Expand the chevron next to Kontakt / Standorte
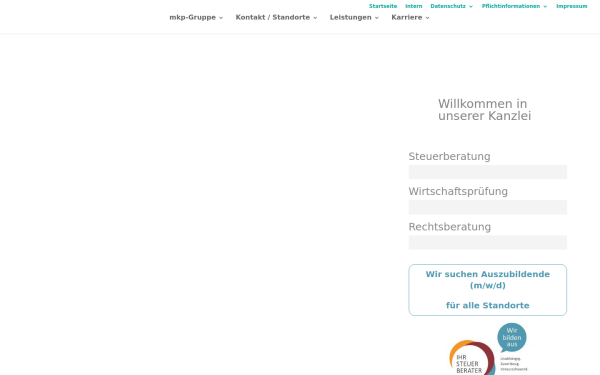This screenshot has height=375, width=600. tap(315, 18)
